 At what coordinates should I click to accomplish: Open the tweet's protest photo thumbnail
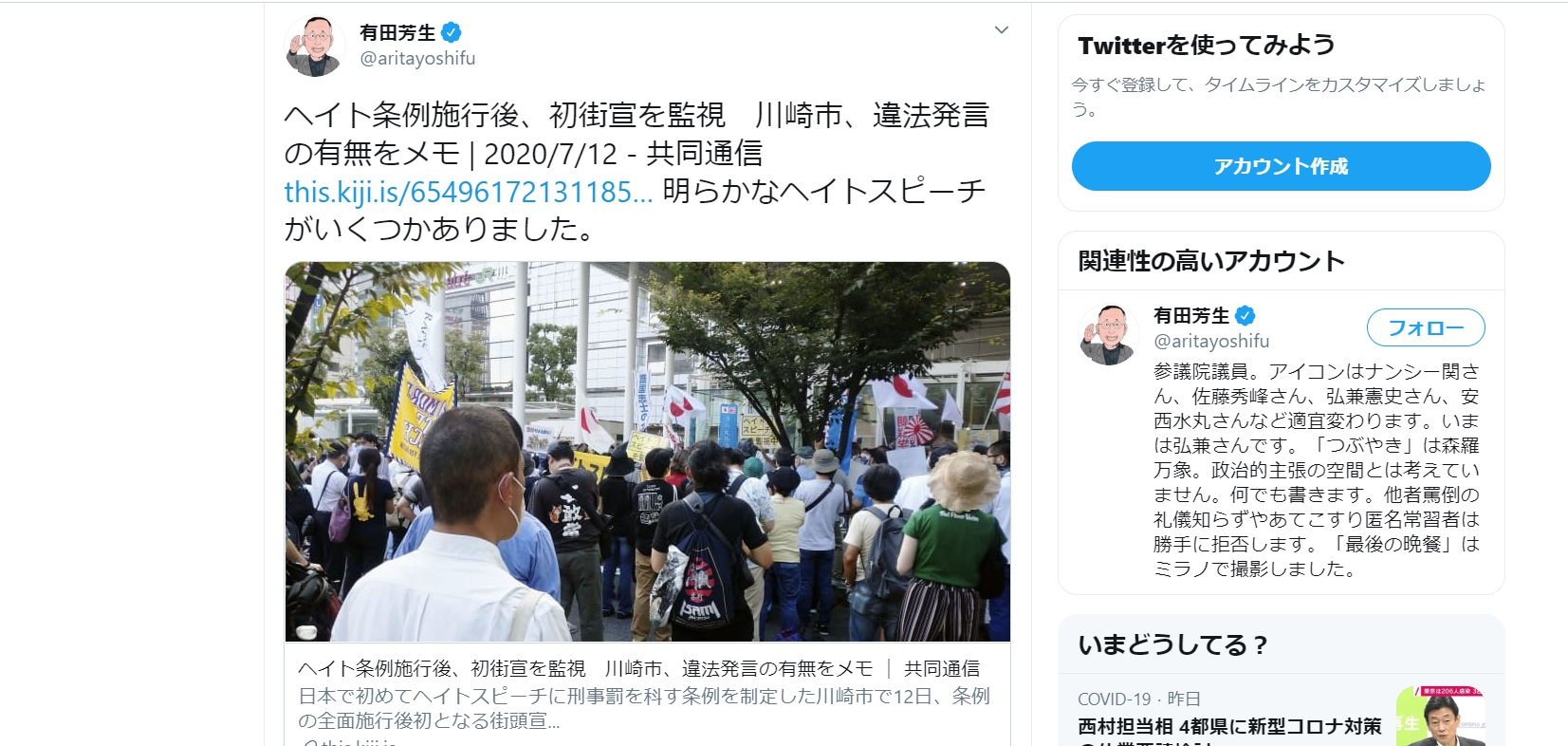tap(648, 452)
